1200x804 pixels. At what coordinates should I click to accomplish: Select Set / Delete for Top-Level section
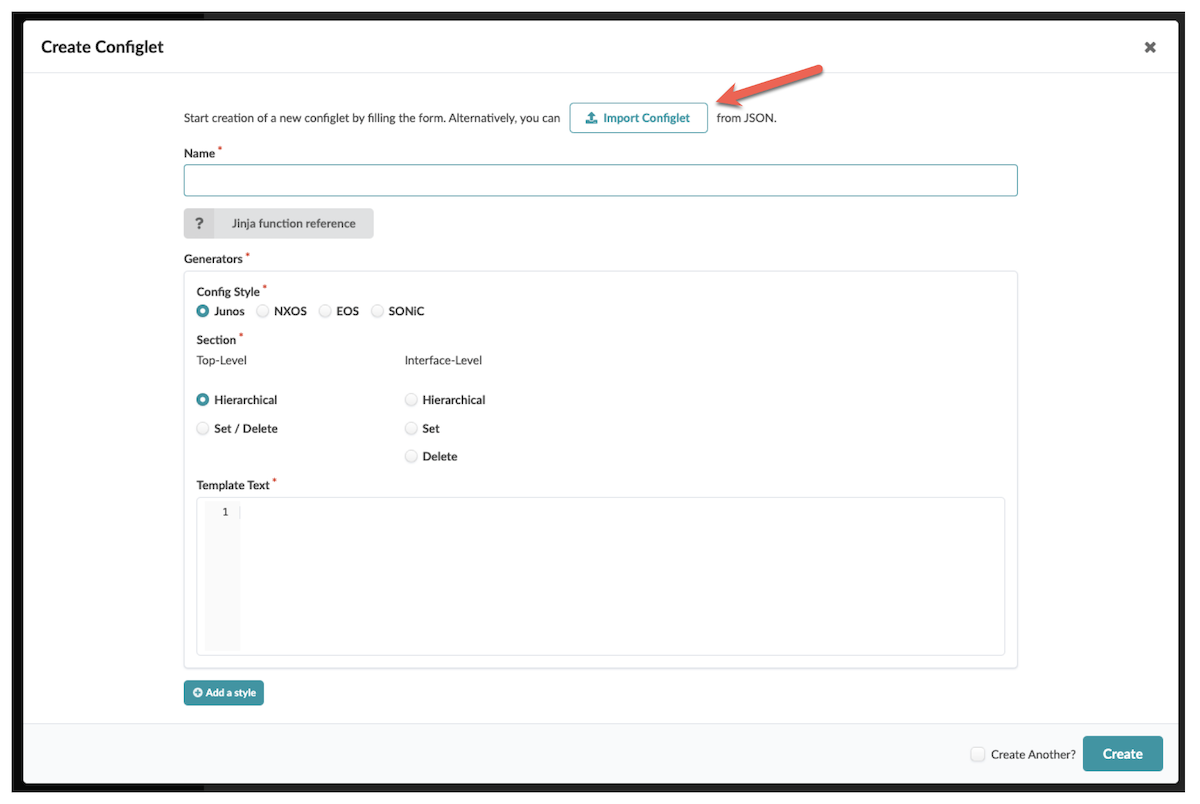click(202, 428)
